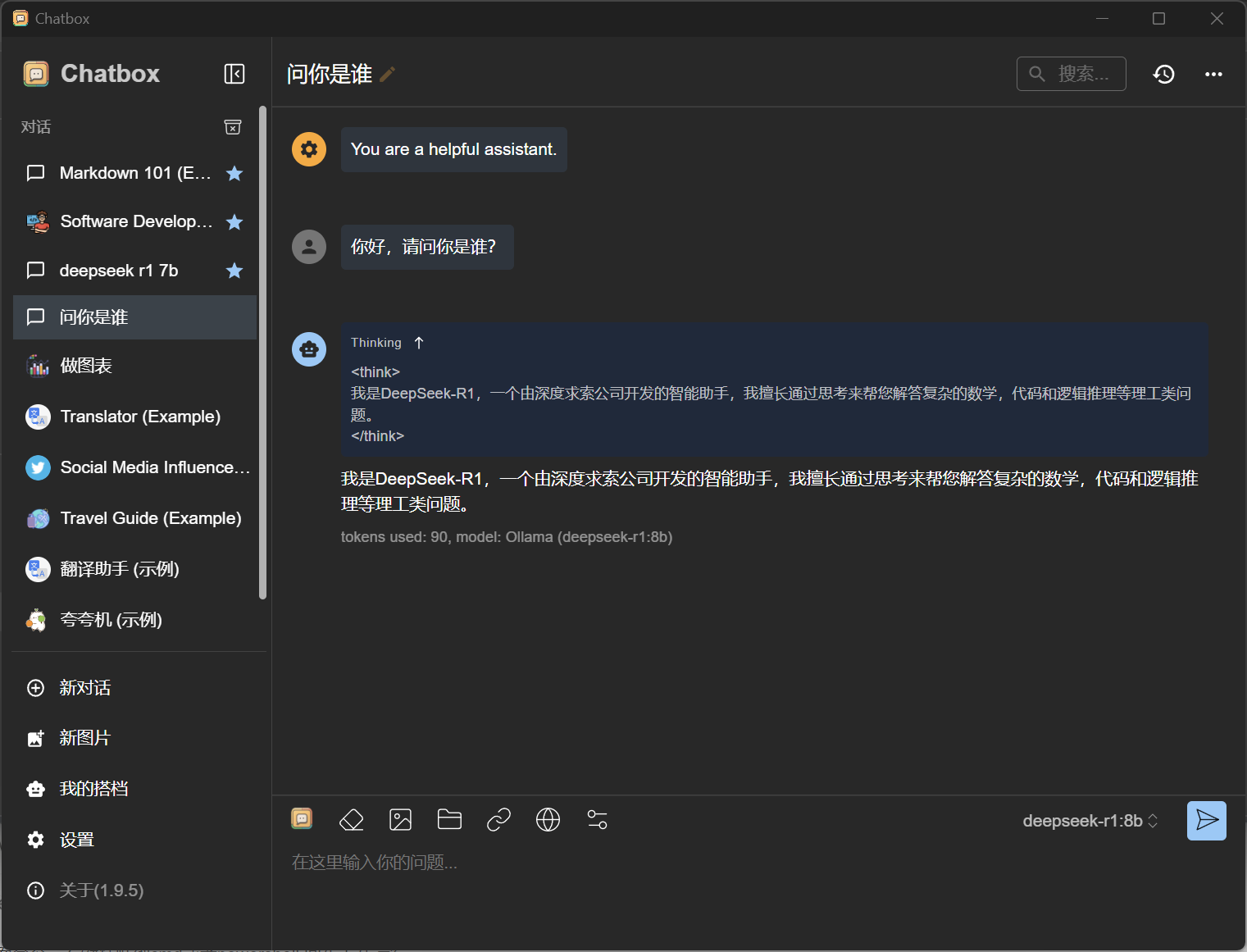Click the 夸夸机 avatar icon

pyautogui.click(x=37, y=620)
